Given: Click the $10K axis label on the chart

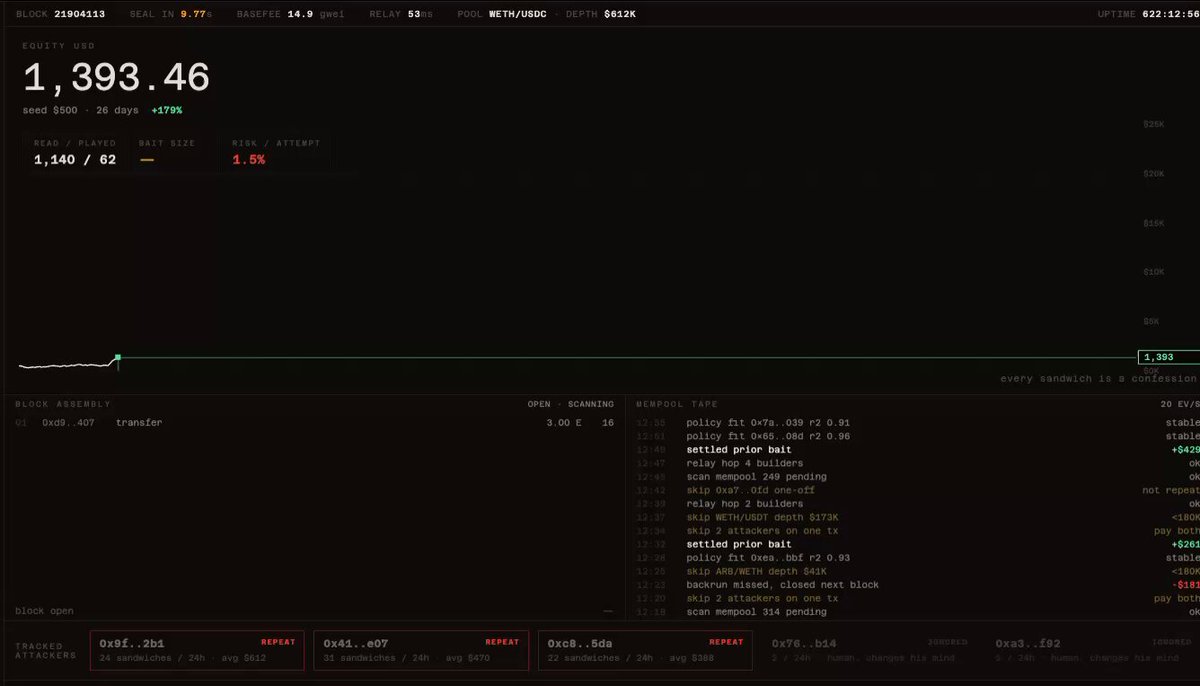Looking at the screenshot, I should pos(1154,272).
